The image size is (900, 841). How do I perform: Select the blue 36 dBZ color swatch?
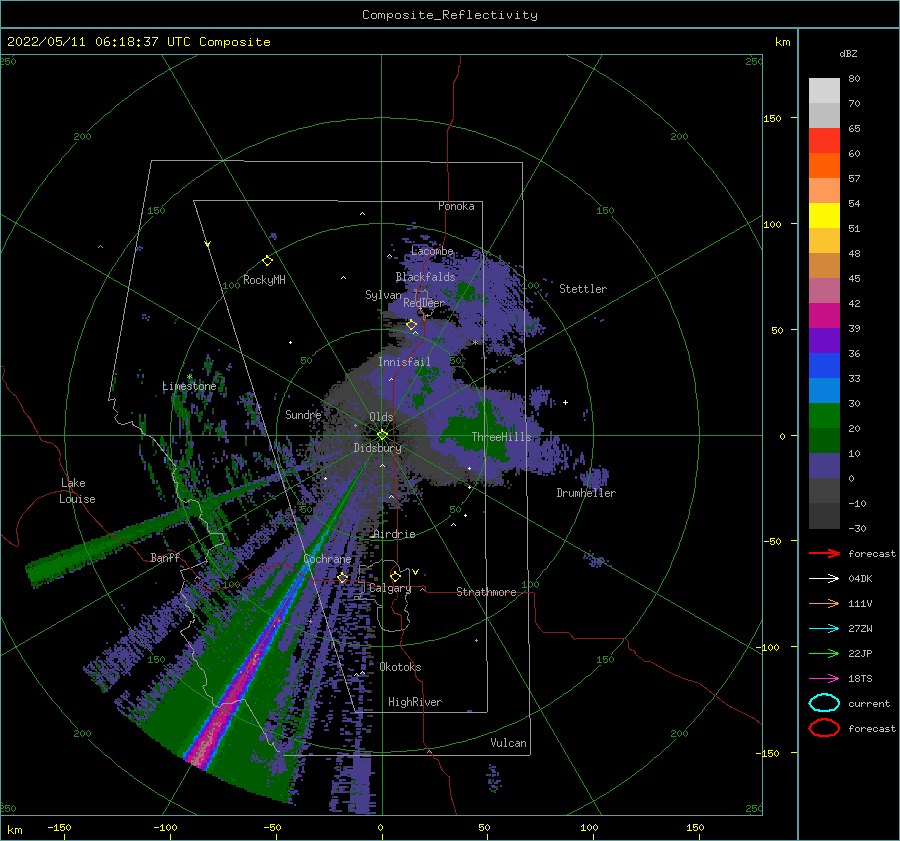824,365
